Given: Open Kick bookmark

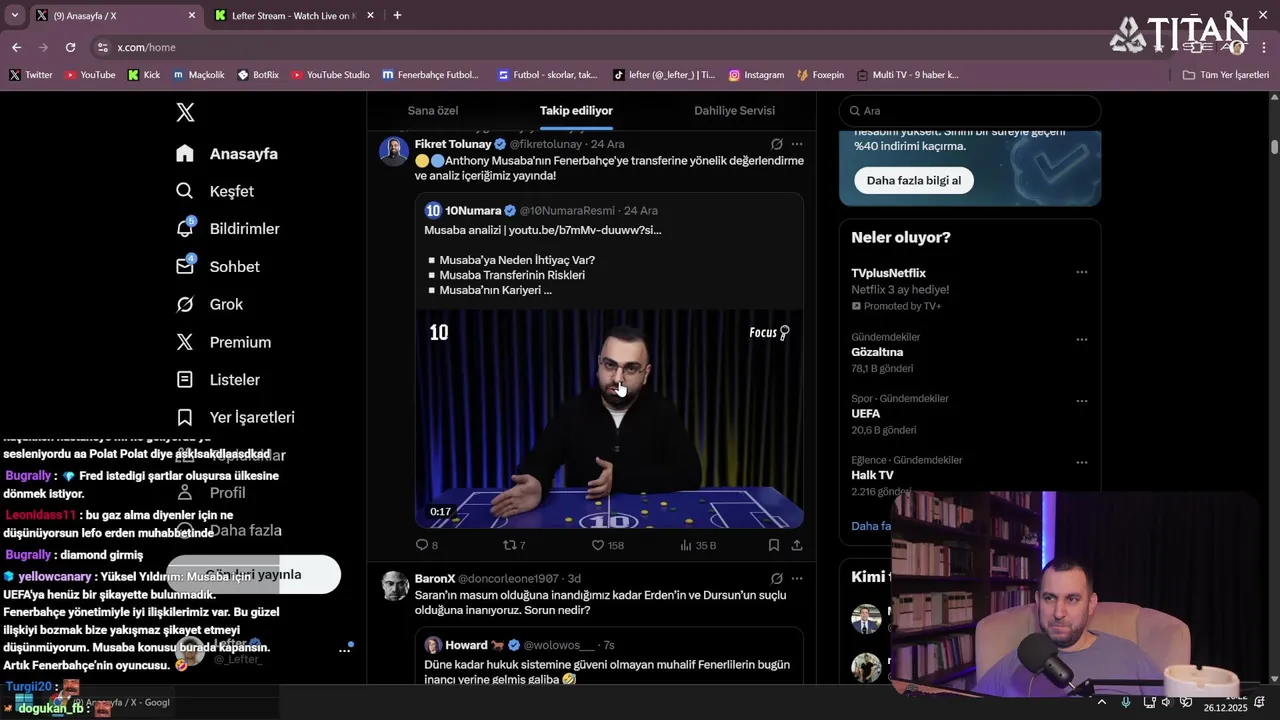Looking at the screenshot, I should point(144,75).
